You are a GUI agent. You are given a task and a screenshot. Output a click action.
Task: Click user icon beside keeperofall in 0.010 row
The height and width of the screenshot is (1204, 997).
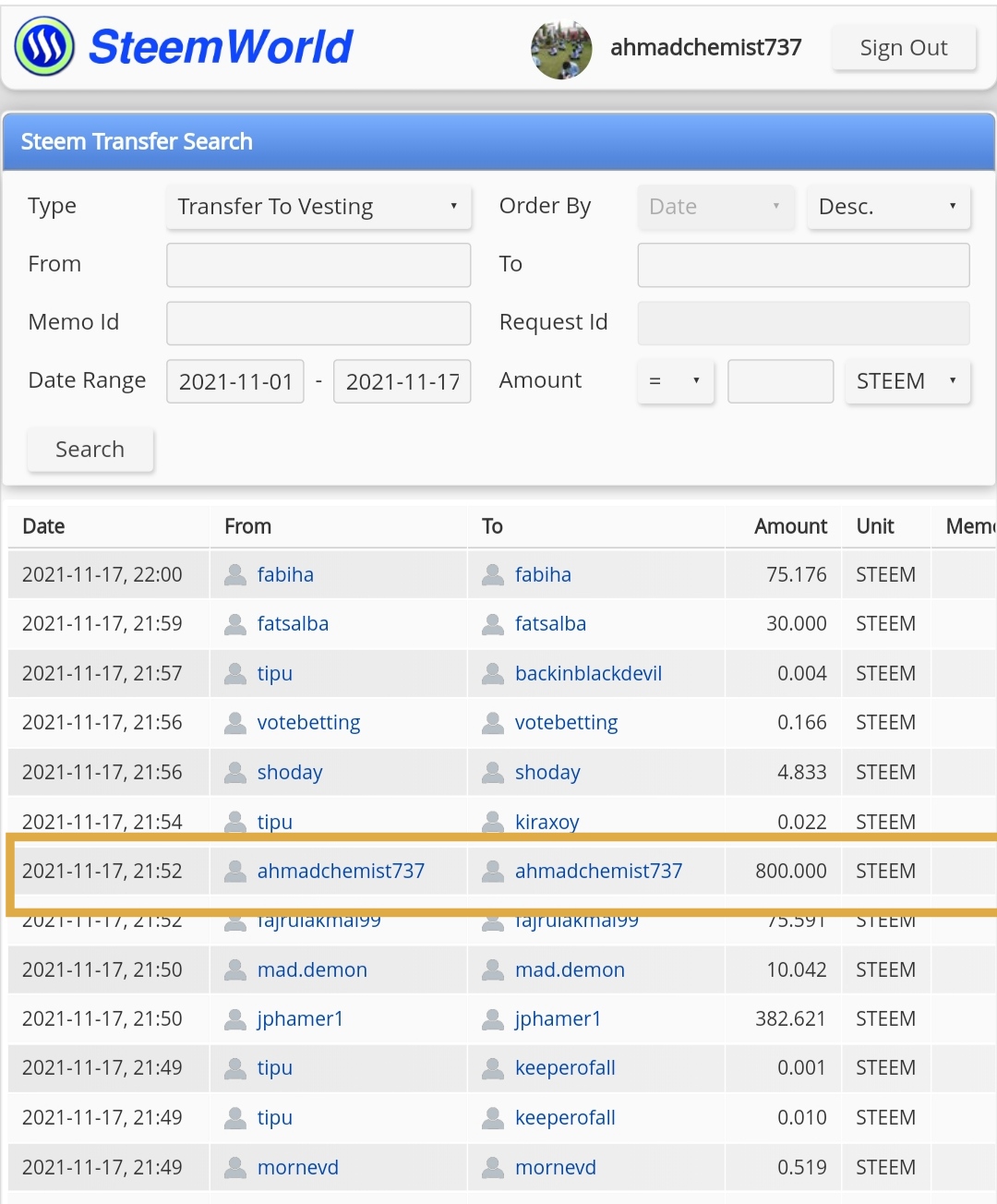pyautogui.click(x=493, y=1117)
